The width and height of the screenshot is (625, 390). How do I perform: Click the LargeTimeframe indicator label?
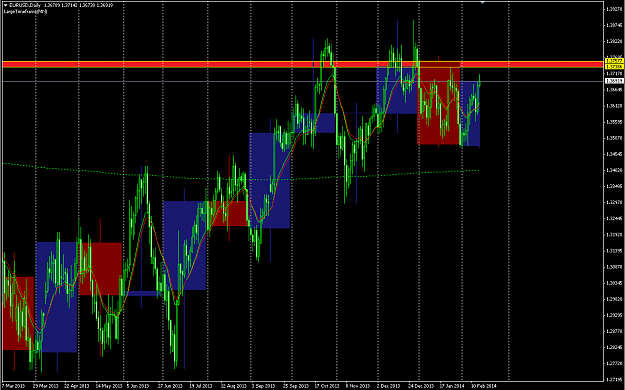(26, 12)
